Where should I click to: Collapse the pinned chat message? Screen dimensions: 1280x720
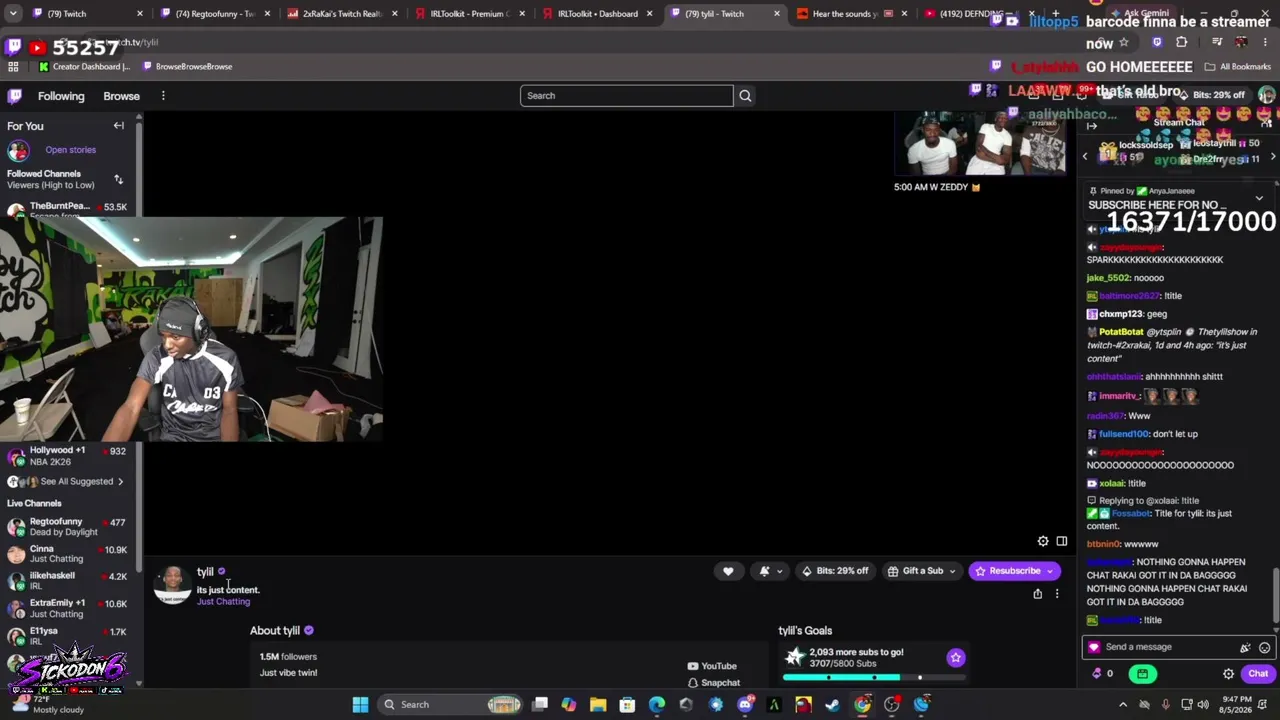1259,197
